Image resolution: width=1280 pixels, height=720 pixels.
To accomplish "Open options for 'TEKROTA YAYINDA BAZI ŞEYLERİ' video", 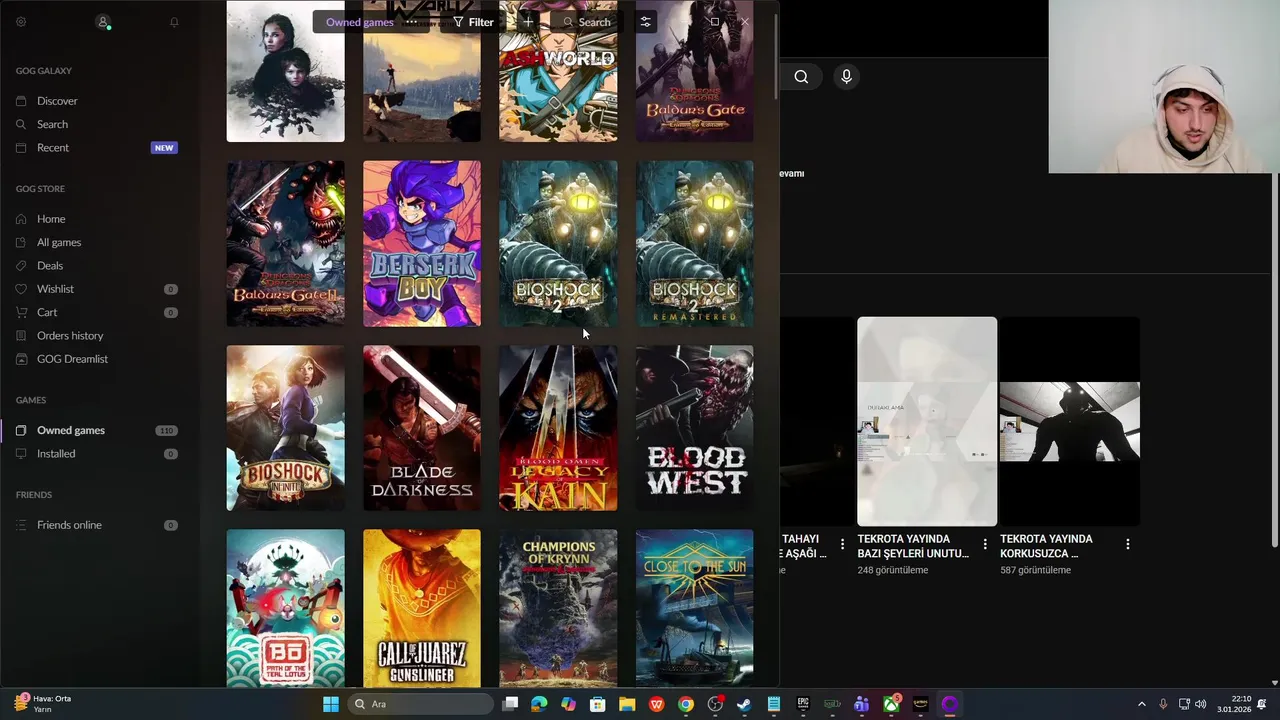I will [985, 544].
